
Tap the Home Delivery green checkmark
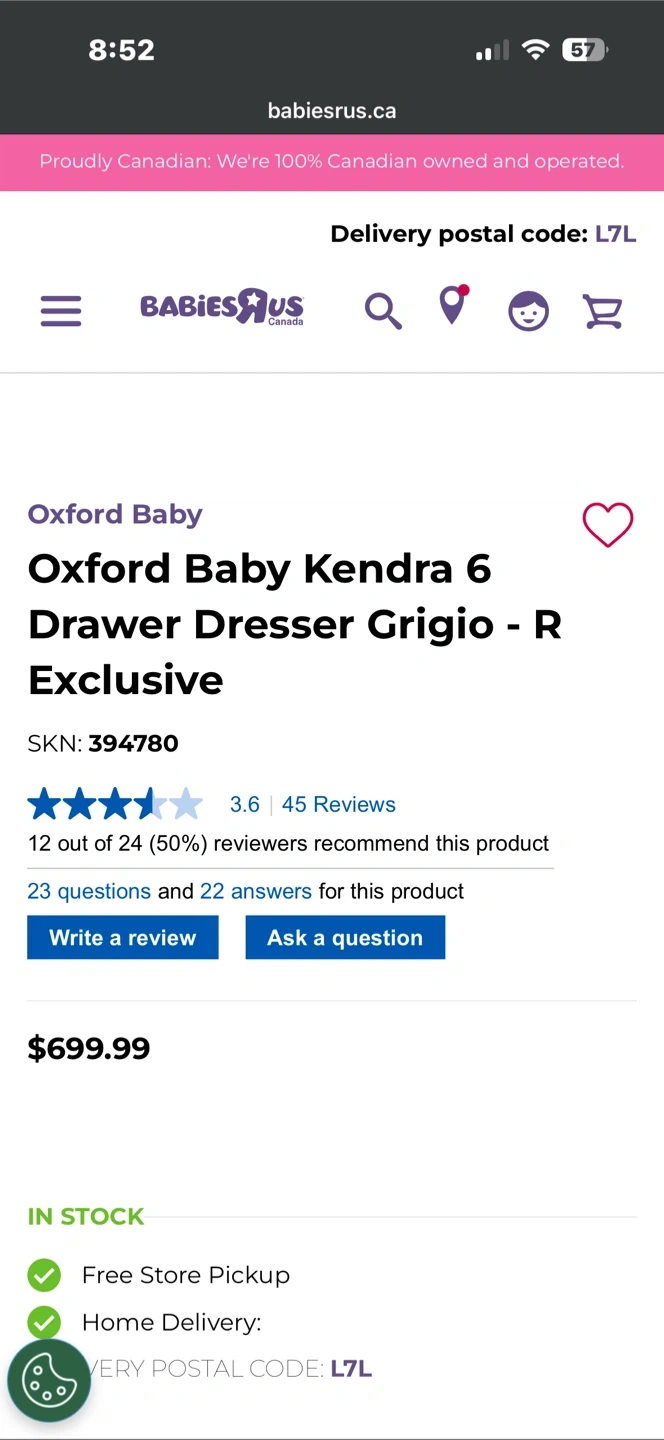tap(44, 1322)
